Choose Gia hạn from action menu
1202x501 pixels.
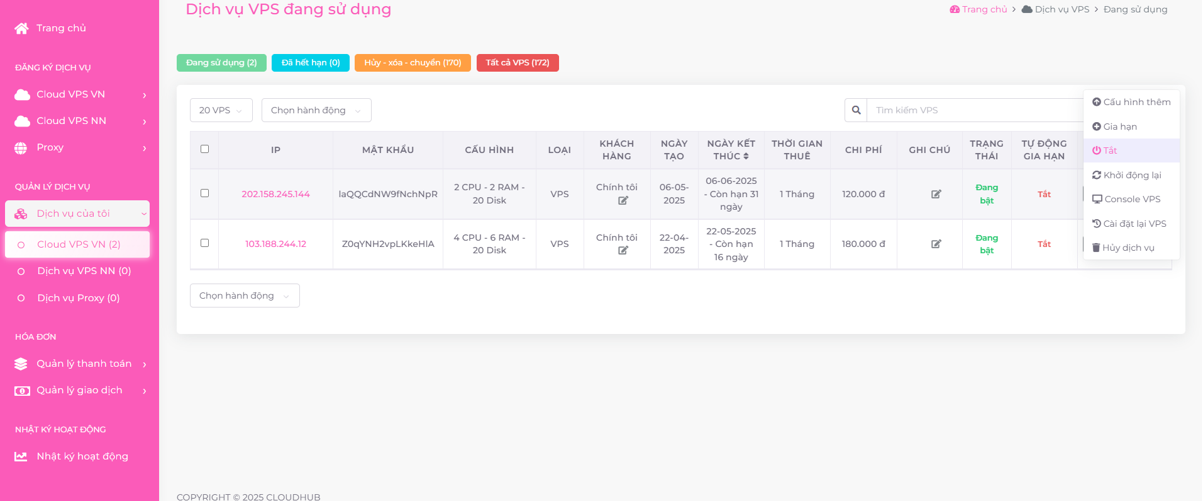click(x=1131, y=127)
